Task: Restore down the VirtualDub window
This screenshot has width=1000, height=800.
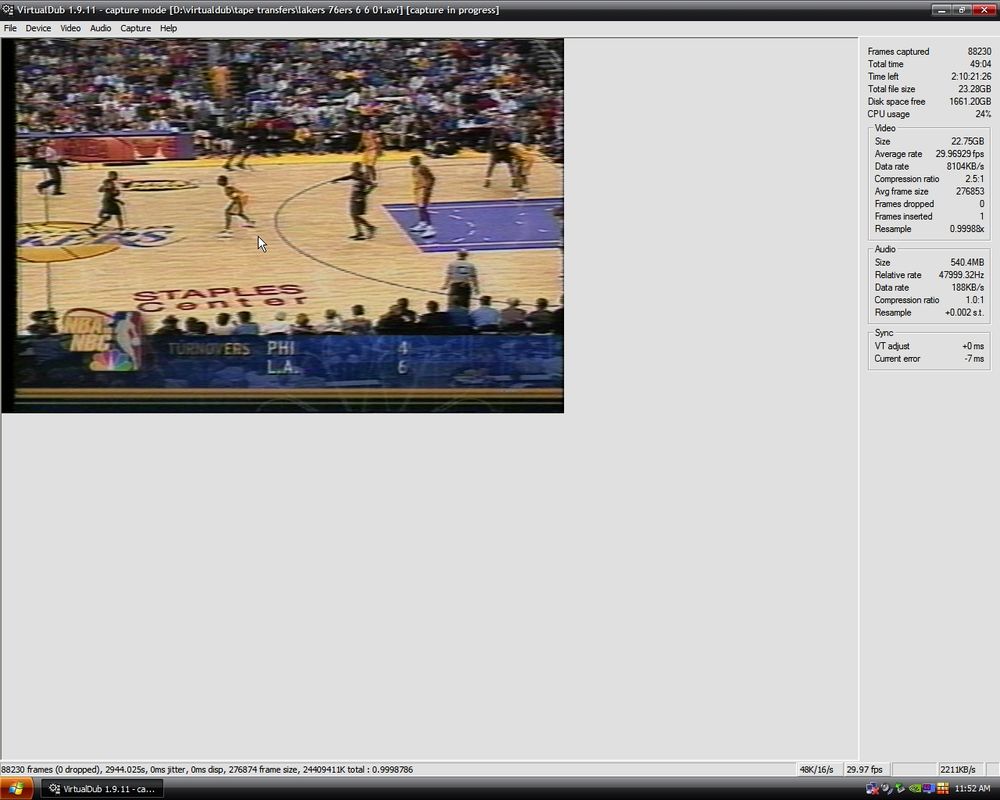Action: coord(962,10)
